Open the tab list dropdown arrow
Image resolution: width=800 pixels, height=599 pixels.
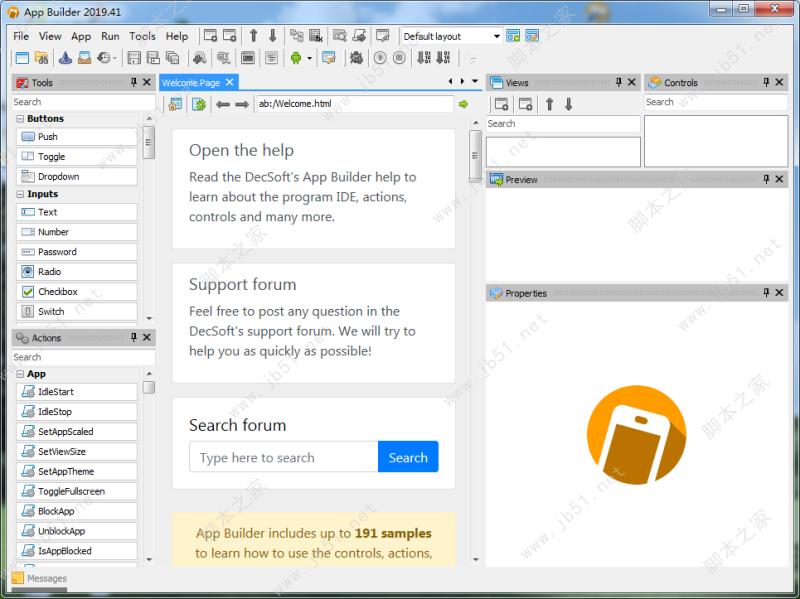tap(475, 81)
